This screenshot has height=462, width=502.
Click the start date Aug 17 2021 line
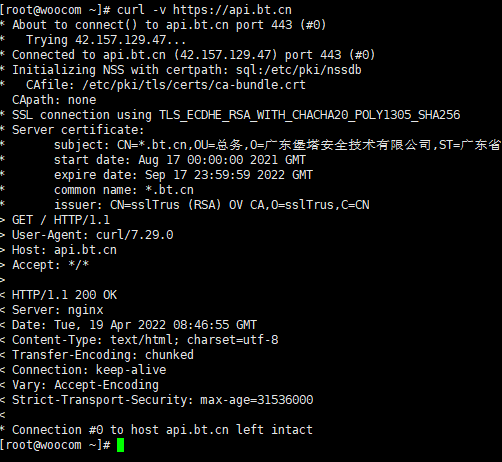[x=180, y=160]
